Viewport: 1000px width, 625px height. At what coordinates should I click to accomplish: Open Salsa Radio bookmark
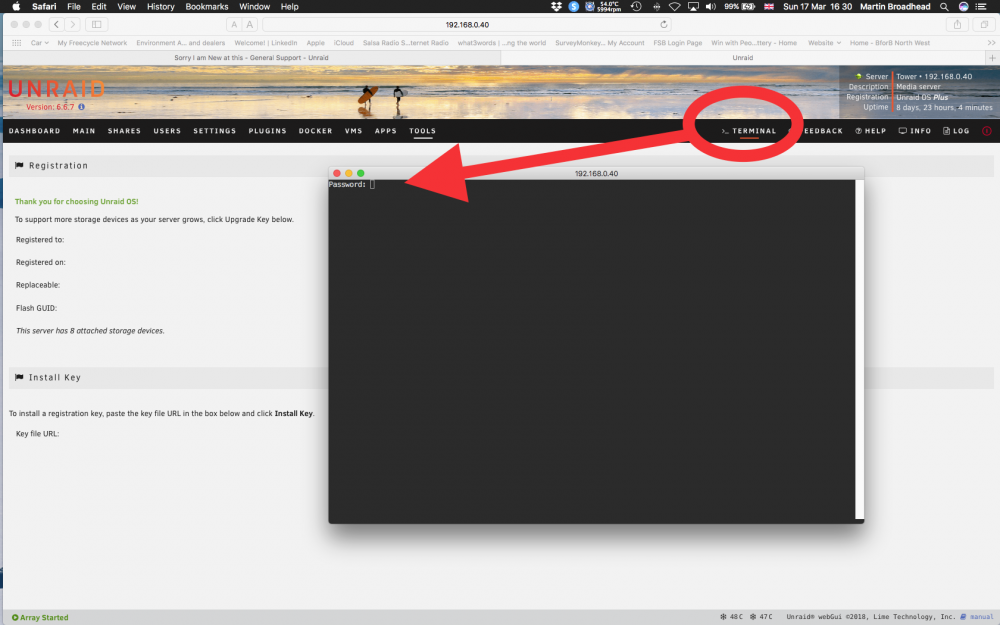(405, 43)
